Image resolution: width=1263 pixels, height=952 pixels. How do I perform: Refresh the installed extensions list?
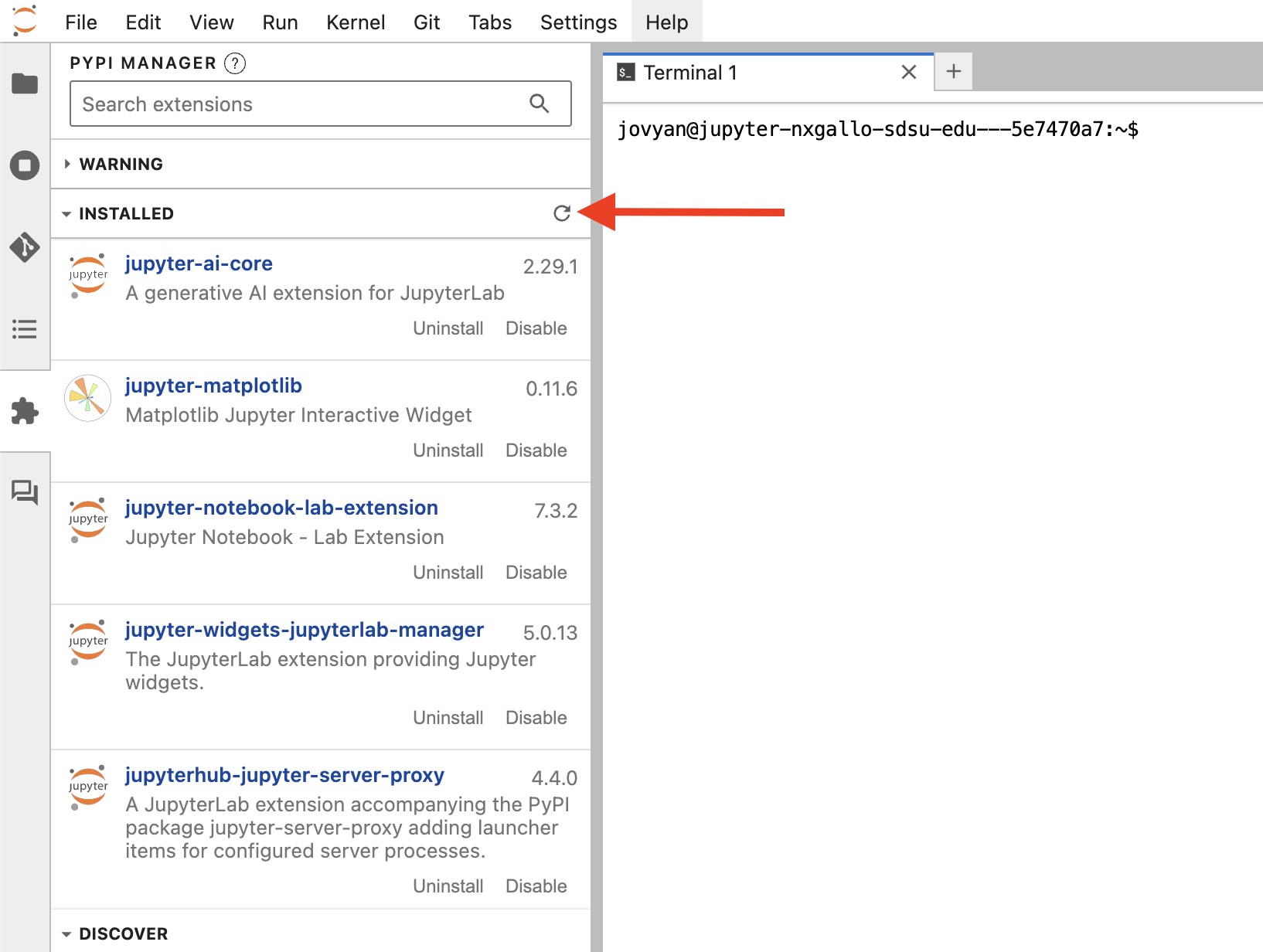click(x=561, y=214)
